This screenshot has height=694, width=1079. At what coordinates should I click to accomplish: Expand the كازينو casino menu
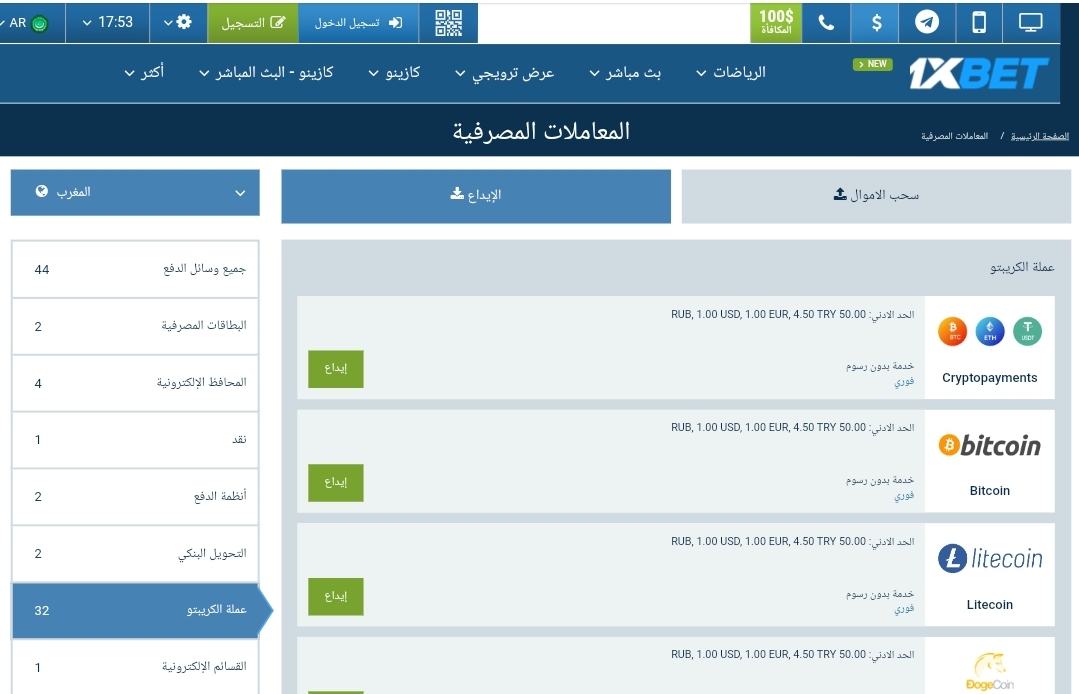(394, 72)
